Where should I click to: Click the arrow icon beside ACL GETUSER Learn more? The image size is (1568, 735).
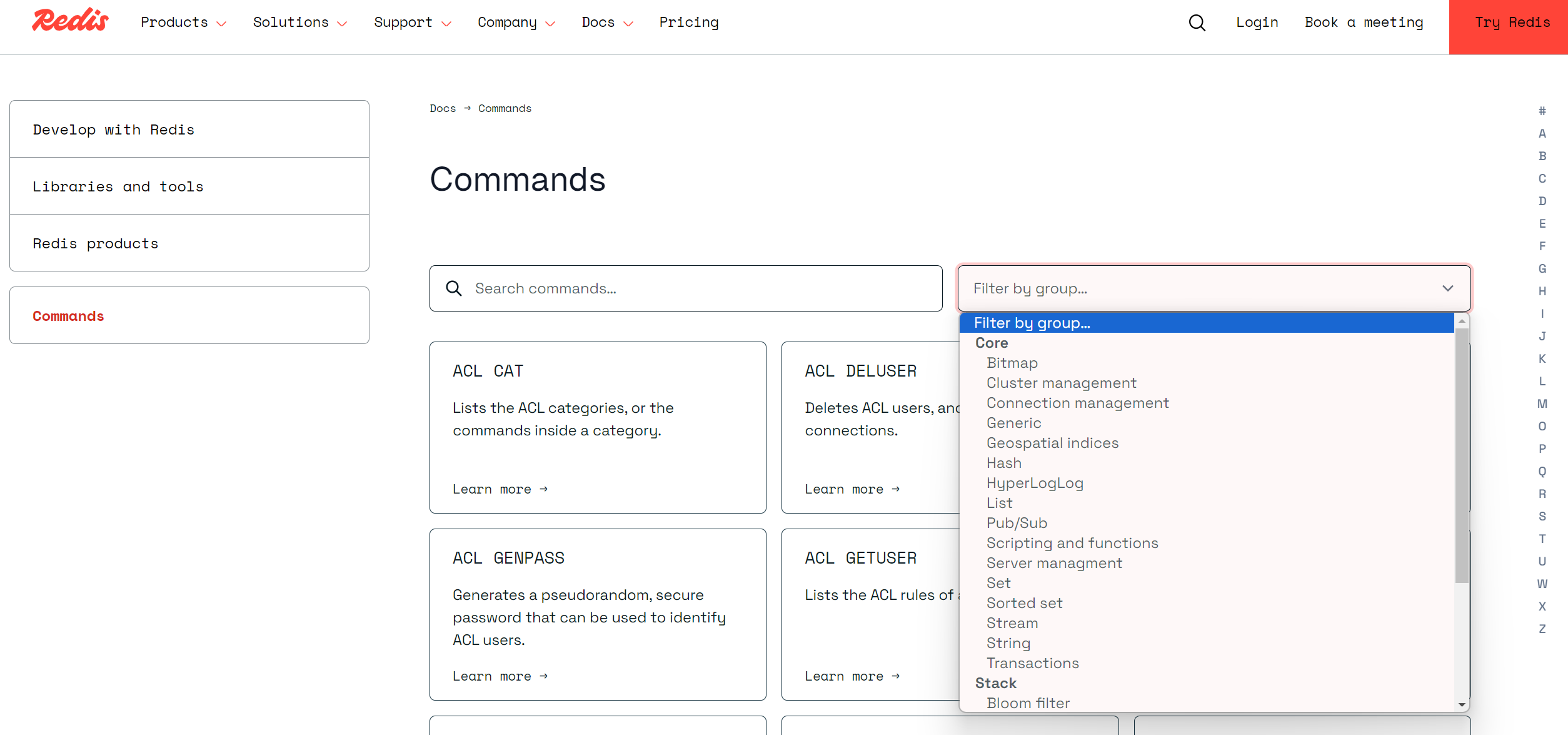(x=895, y=676)
